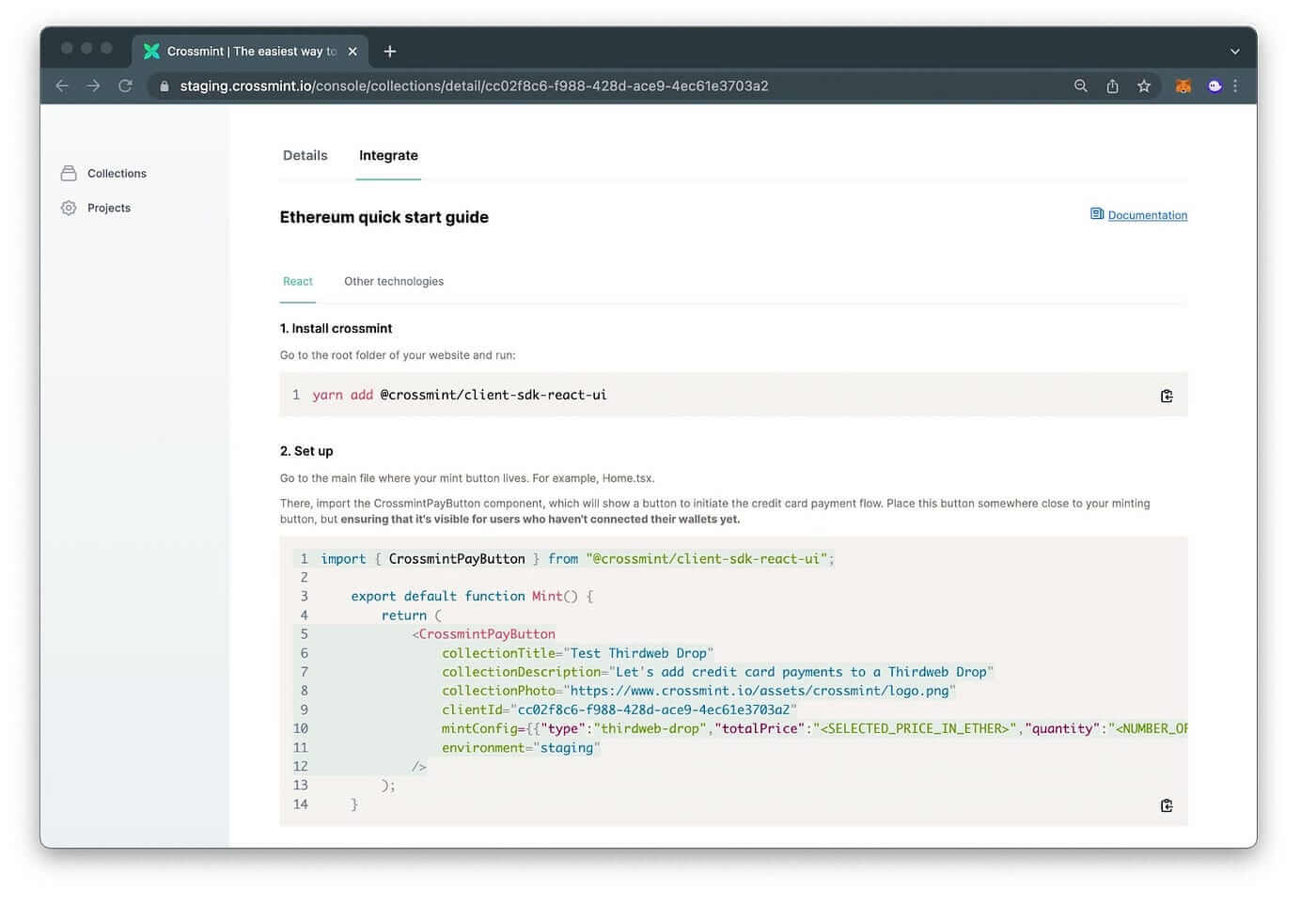Click the import CrossmintPayButton code line

coord(578,559)
